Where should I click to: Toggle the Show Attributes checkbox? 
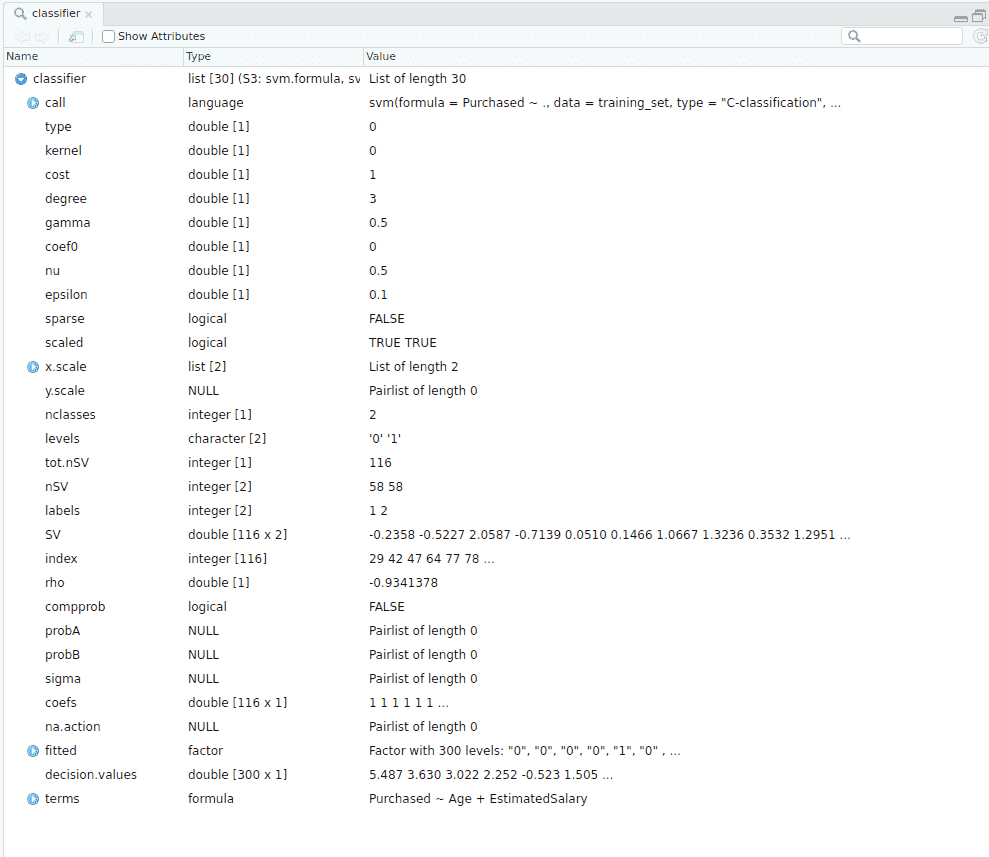tap(108, 37)
